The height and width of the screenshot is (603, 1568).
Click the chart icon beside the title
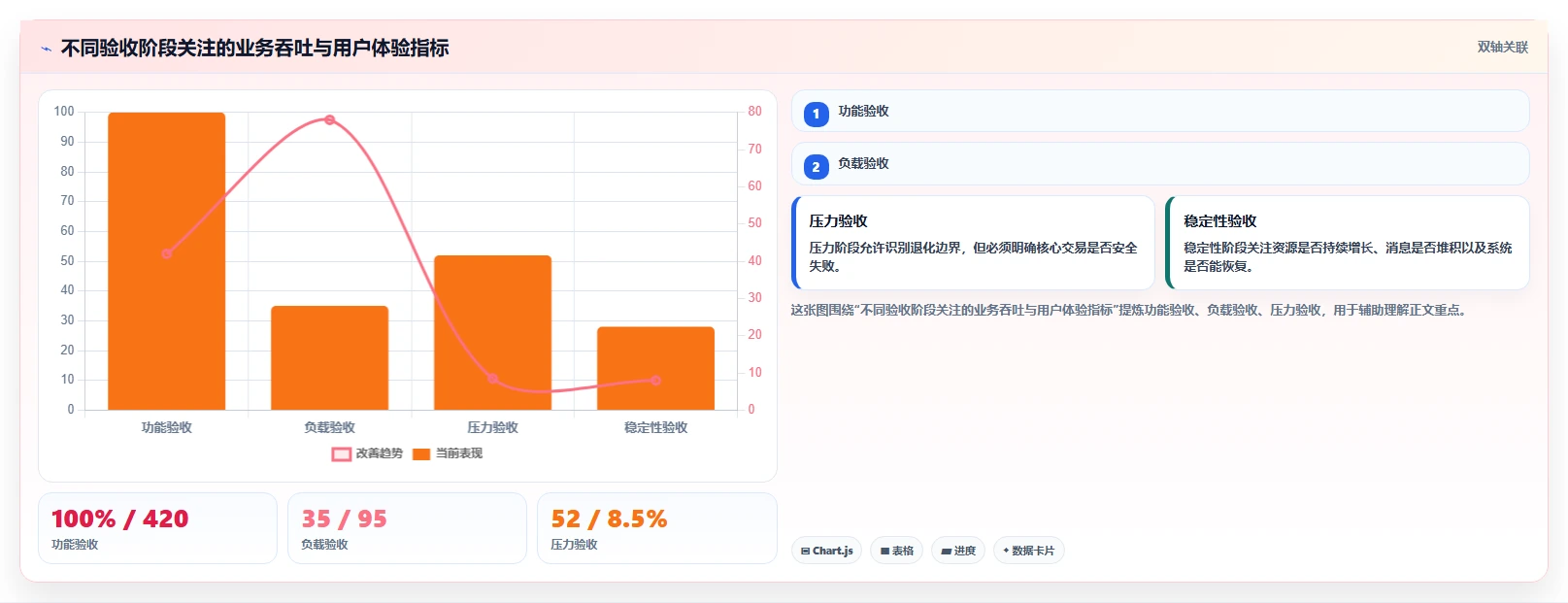(46, 49)
